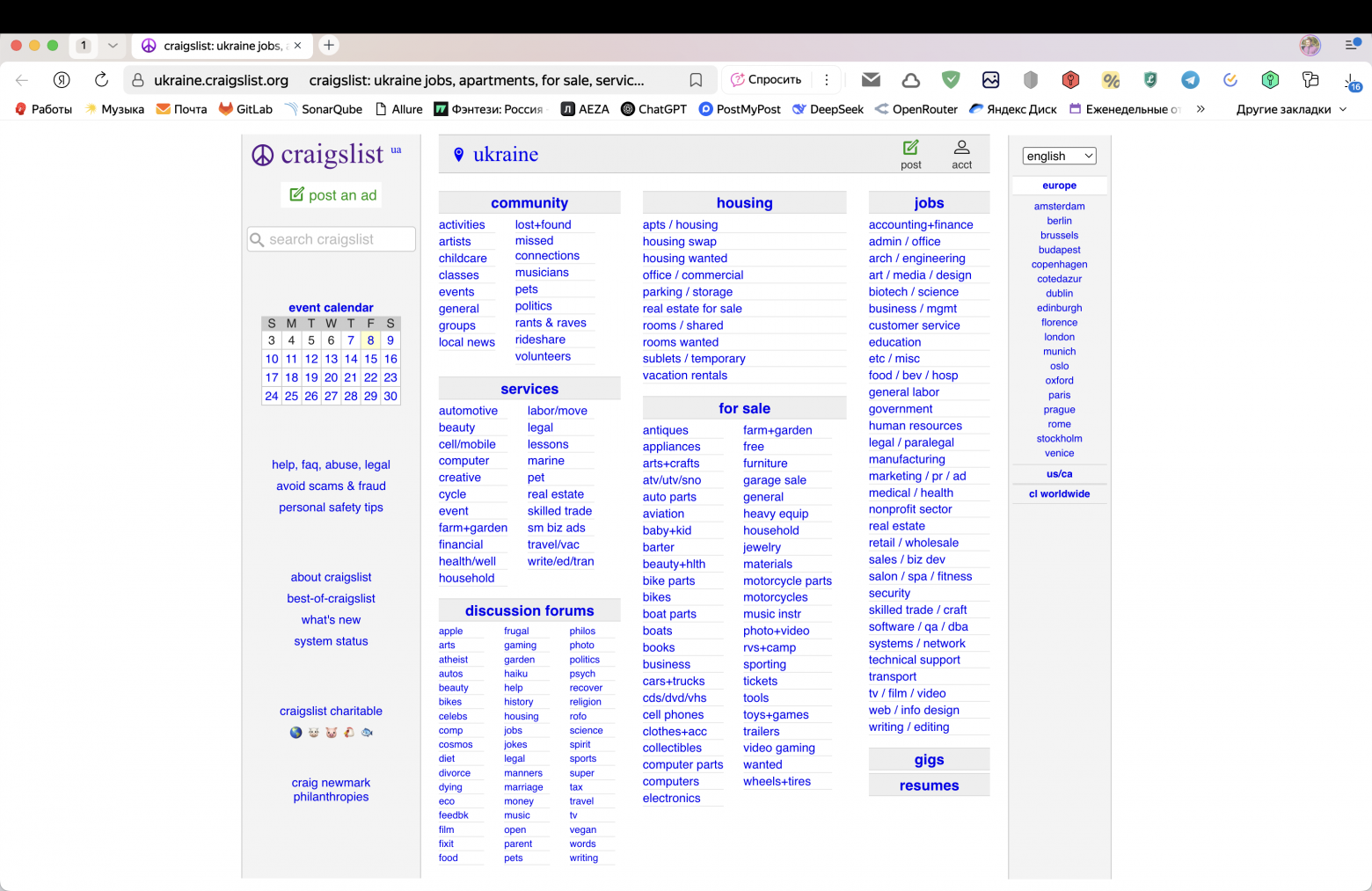Click the percent sign extension icon
Image resolution: width=1372 pixels, height=891 pixels.
pos(1111,80)
